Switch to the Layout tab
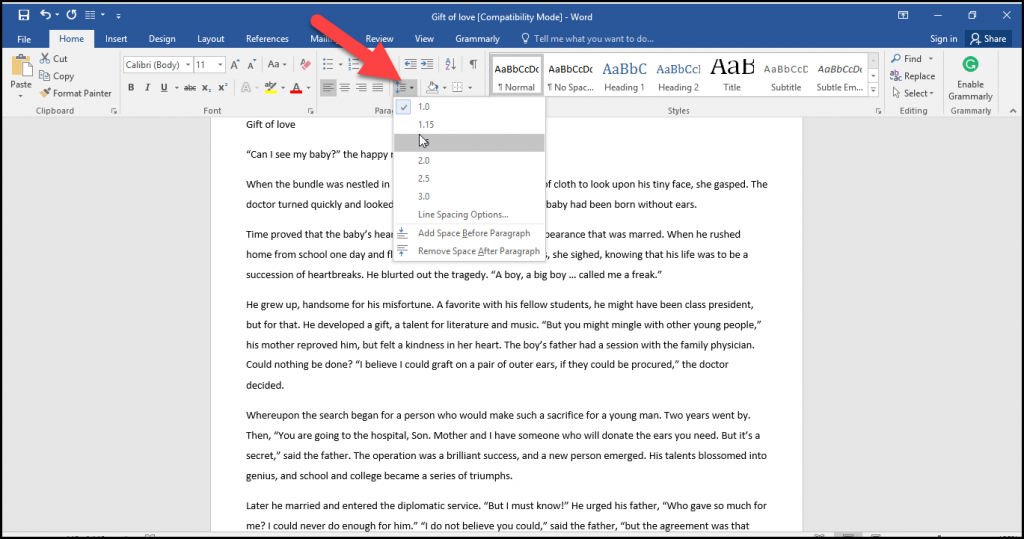1024x539 pixels. pos(211,39)
